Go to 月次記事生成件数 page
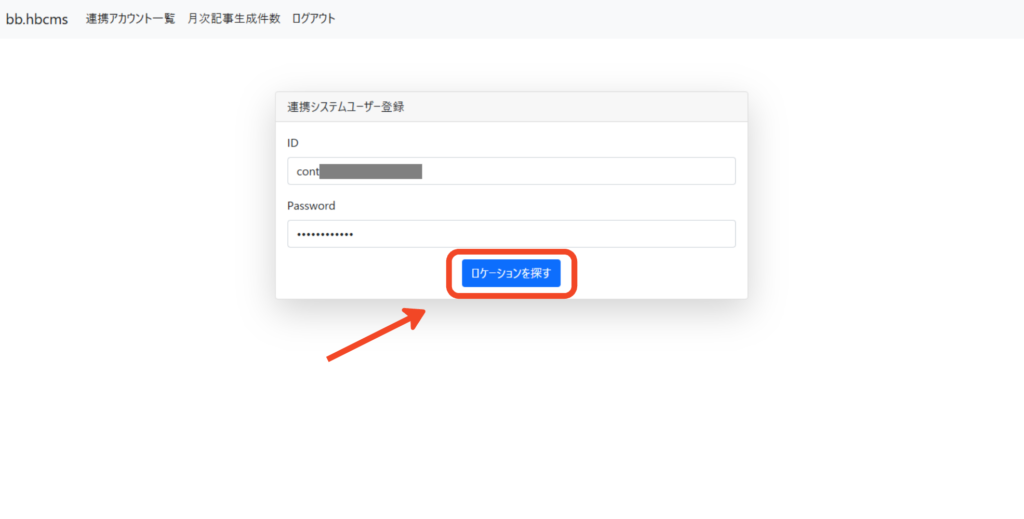This screenshot has height=519, width=1024. 233,19
